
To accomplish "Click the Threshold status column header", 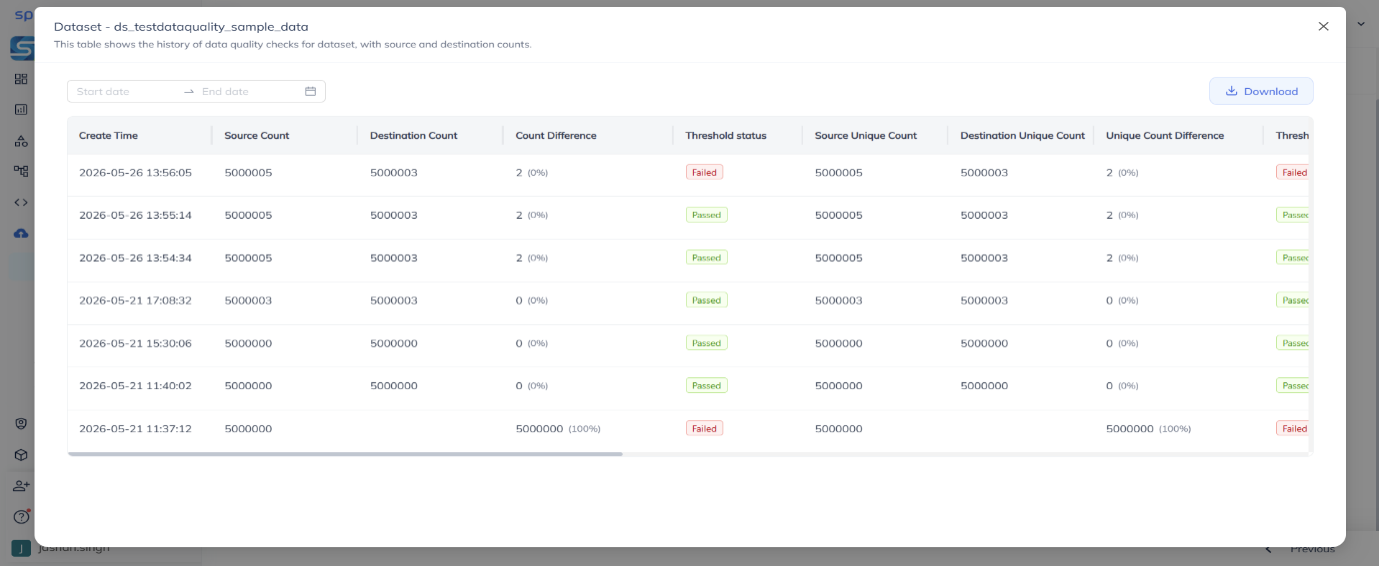I will point(726,135).
